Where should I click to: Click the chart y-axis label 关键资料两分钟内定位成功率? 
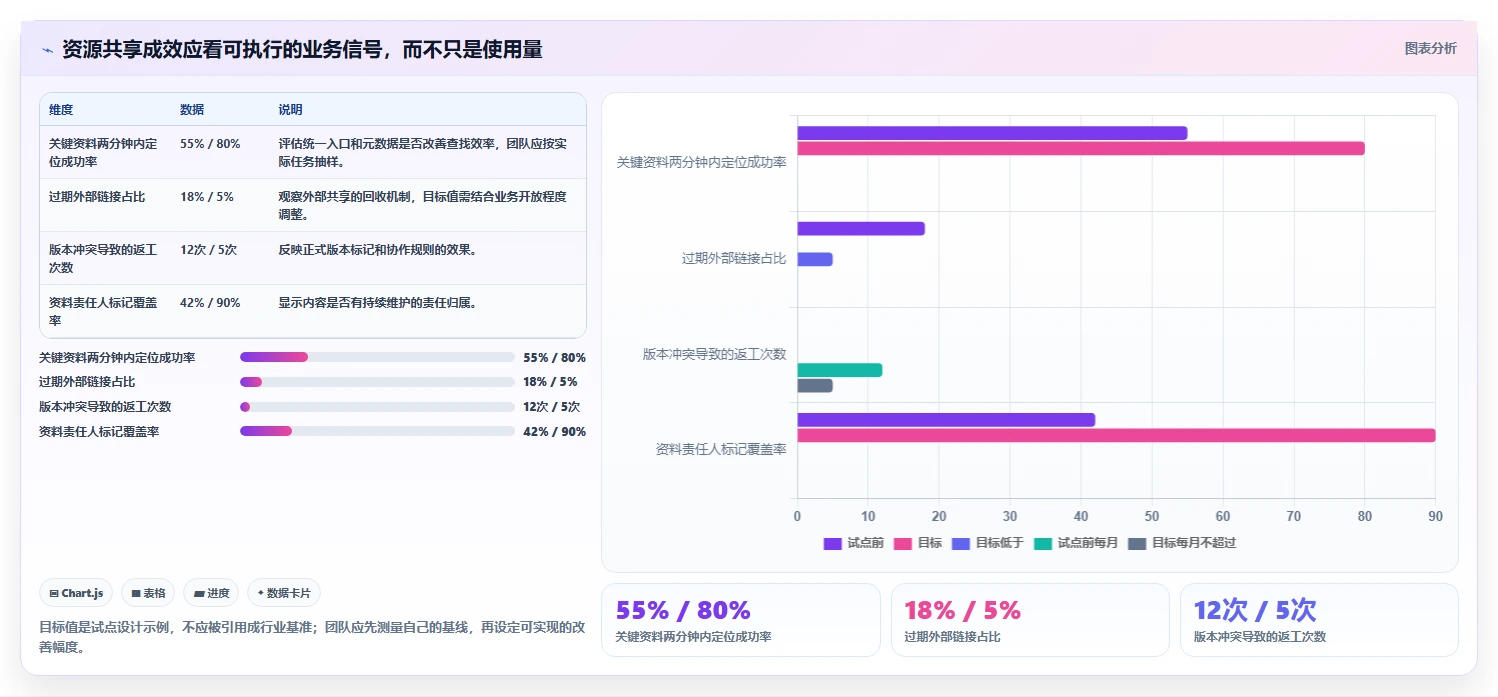click(701, 162)
